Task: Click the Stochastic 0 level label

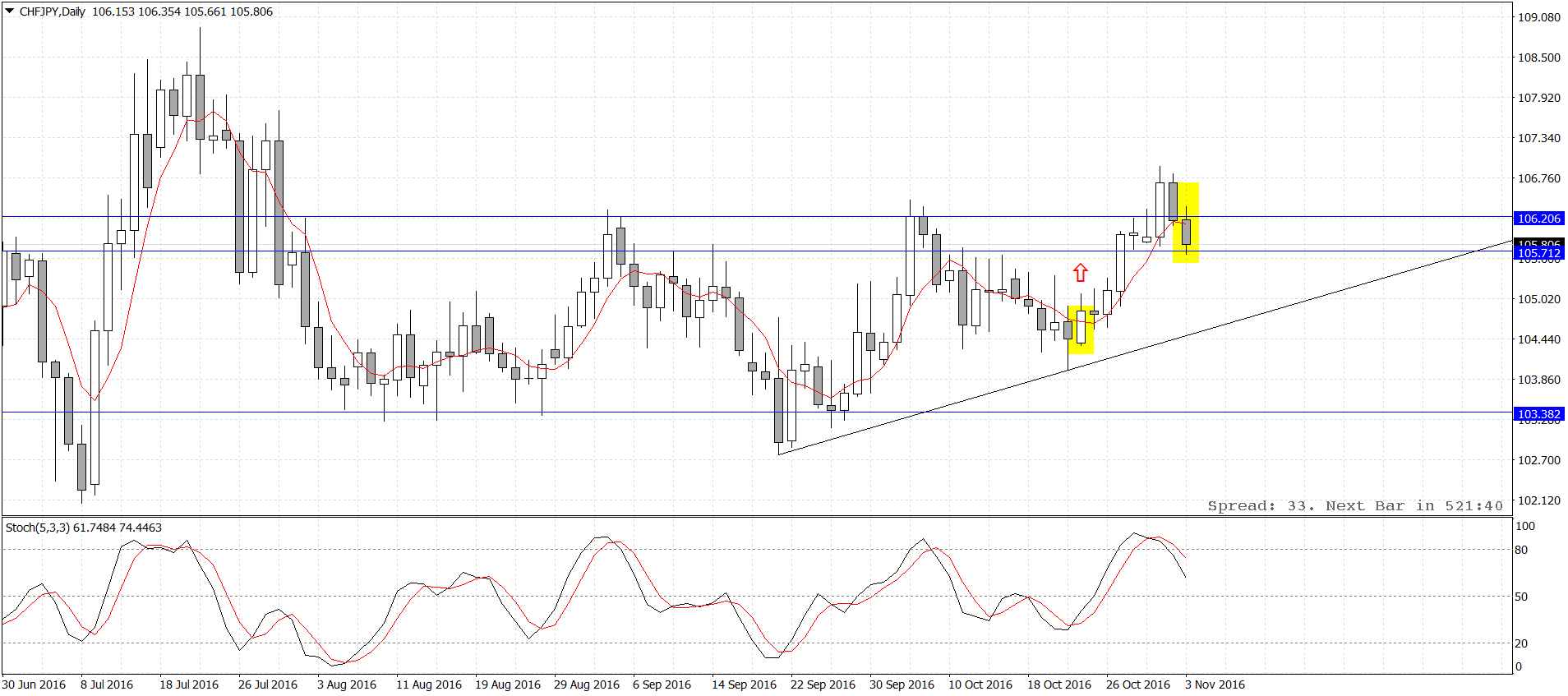Action: (x=1519, y=666)
